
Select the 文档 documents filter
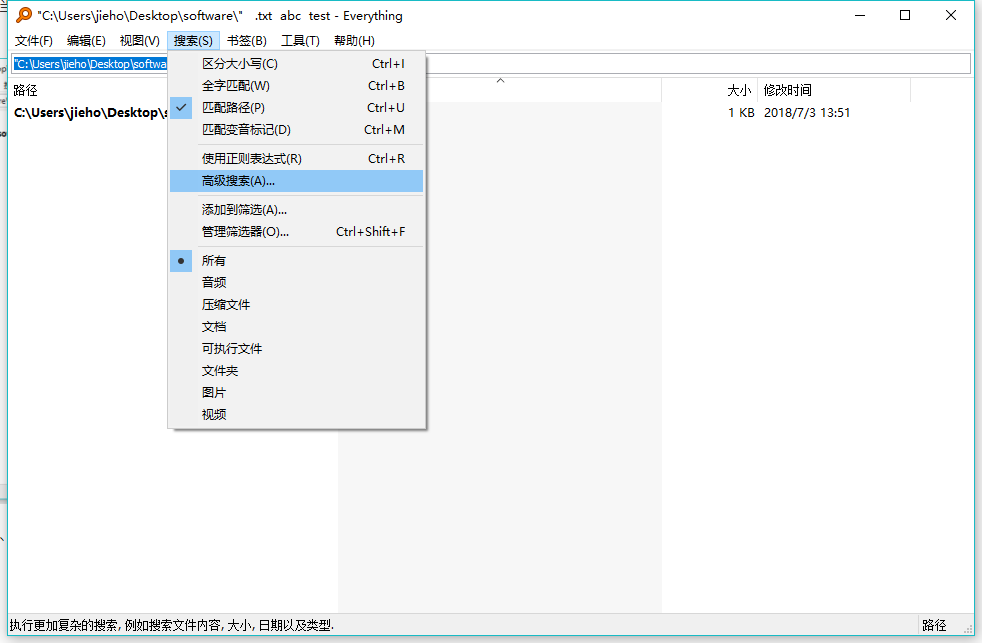pos(213,326)
